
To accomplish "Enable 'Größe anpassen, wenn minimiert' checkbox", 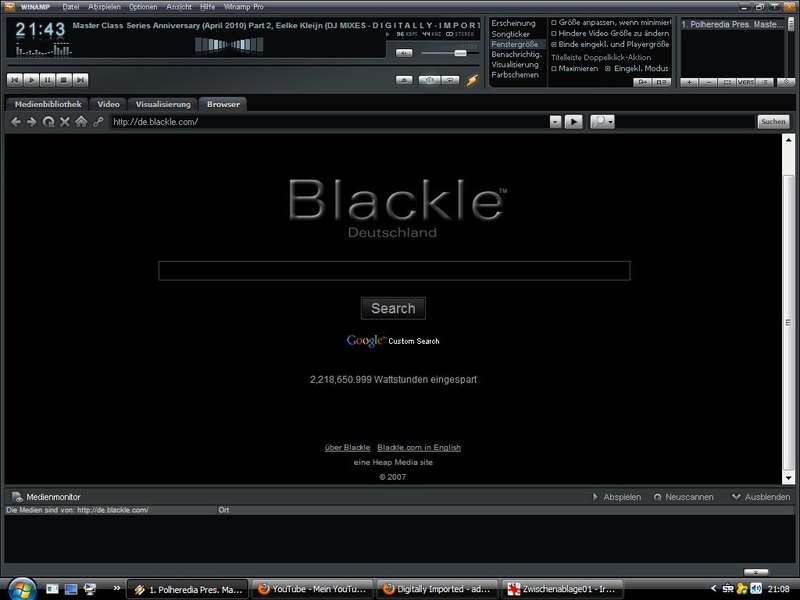I will 554,22.
